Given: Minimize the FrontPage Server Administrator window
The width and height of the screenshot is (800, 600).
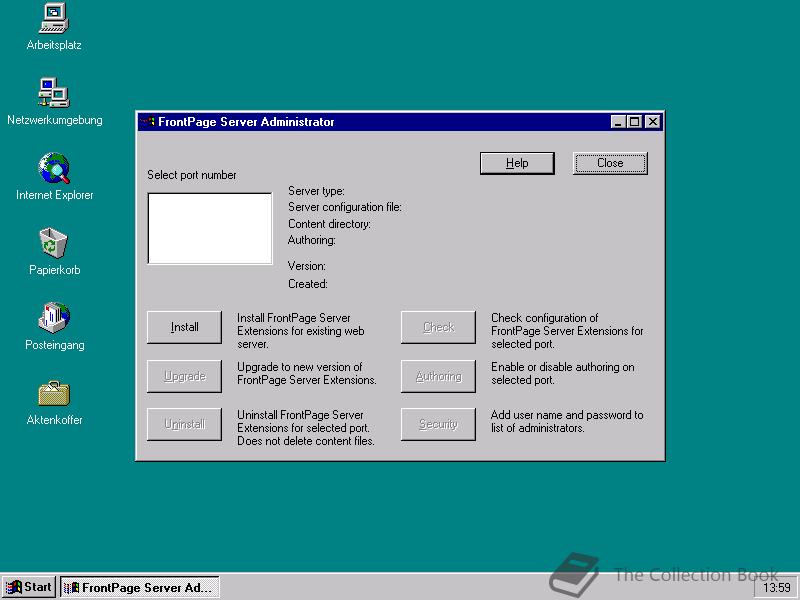Looking at the screenshot, I should (x=618, y=122).
